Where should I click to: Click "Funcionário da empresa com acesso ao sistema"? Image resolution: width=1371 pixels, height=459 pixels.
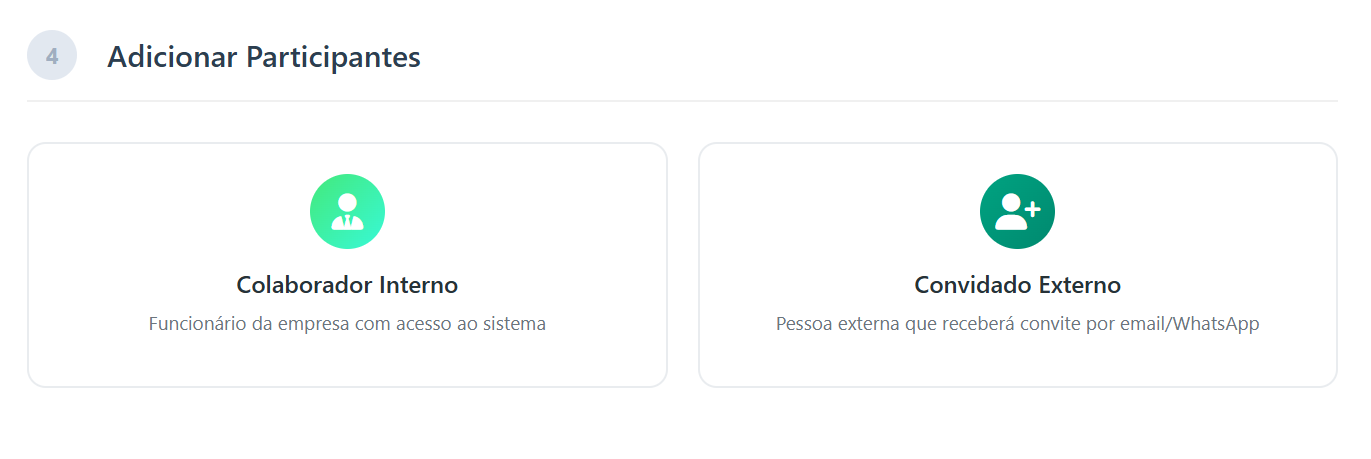click(x=347, y=324)
